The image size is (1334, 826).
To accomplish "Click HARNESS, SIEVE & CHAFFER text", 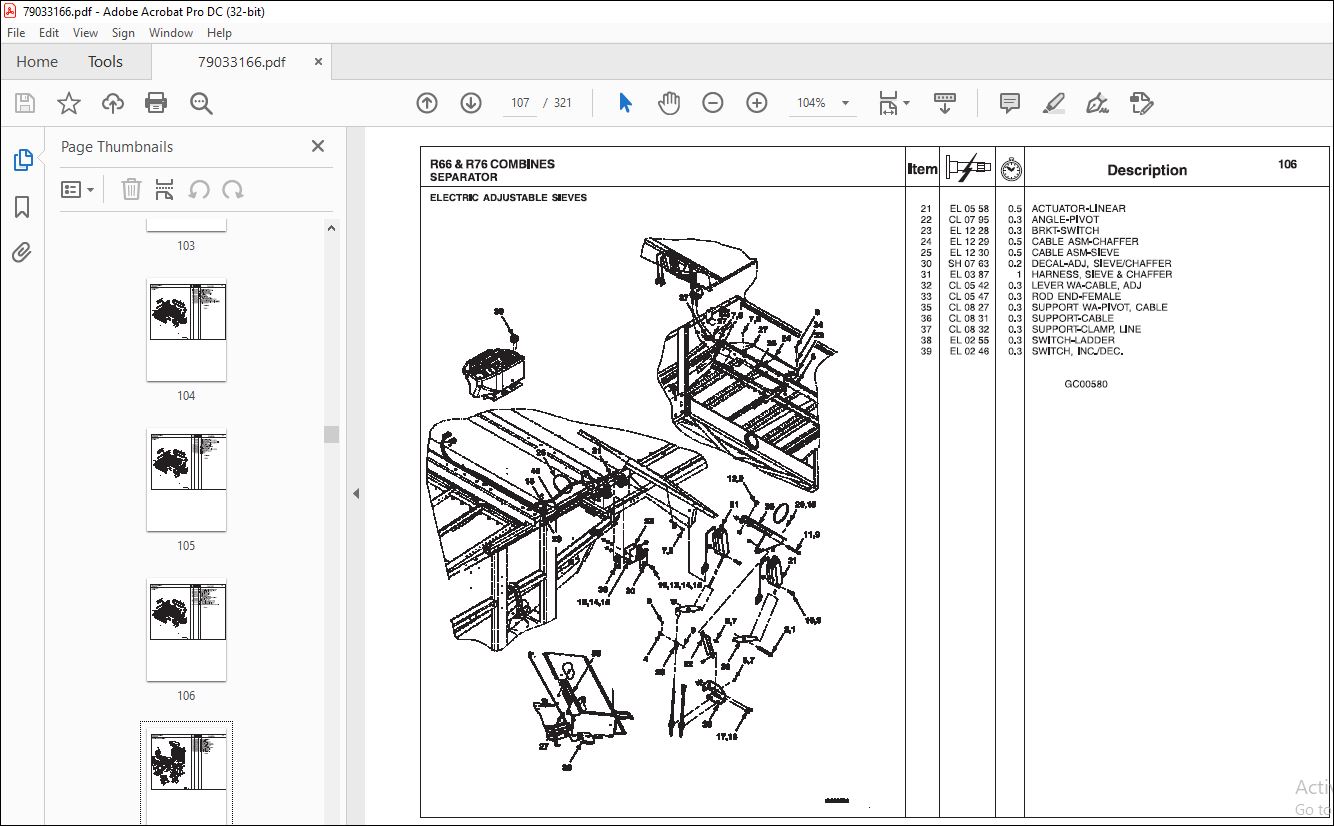I will point(1102,274).
